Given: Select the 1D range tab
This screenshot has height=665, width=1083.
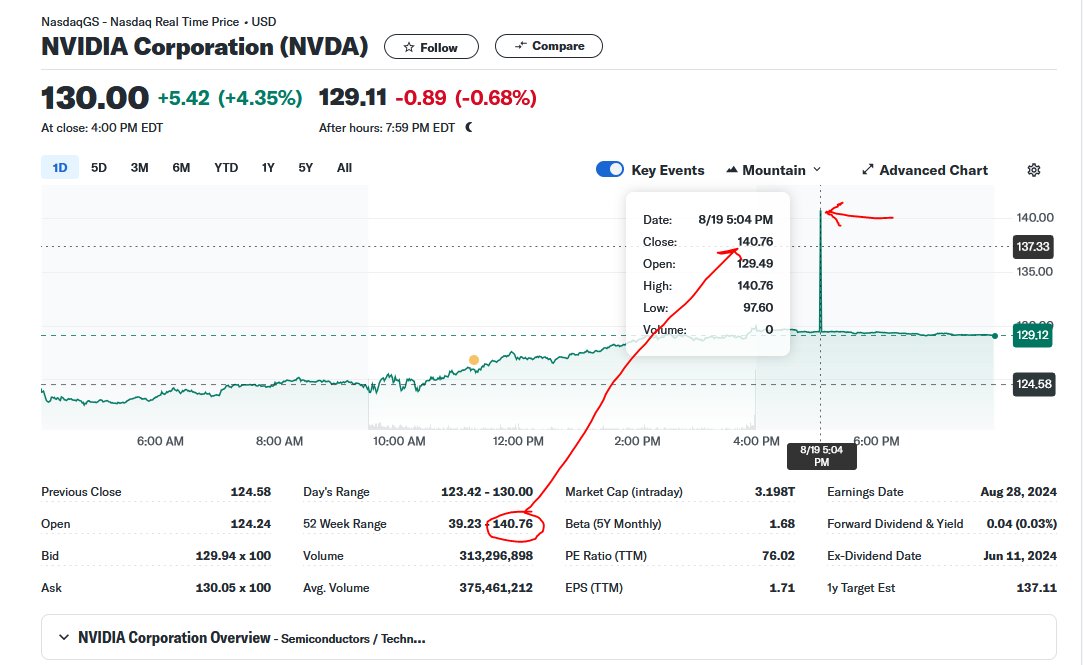Looking at the screenshot, I should click(x=60, y=168).
